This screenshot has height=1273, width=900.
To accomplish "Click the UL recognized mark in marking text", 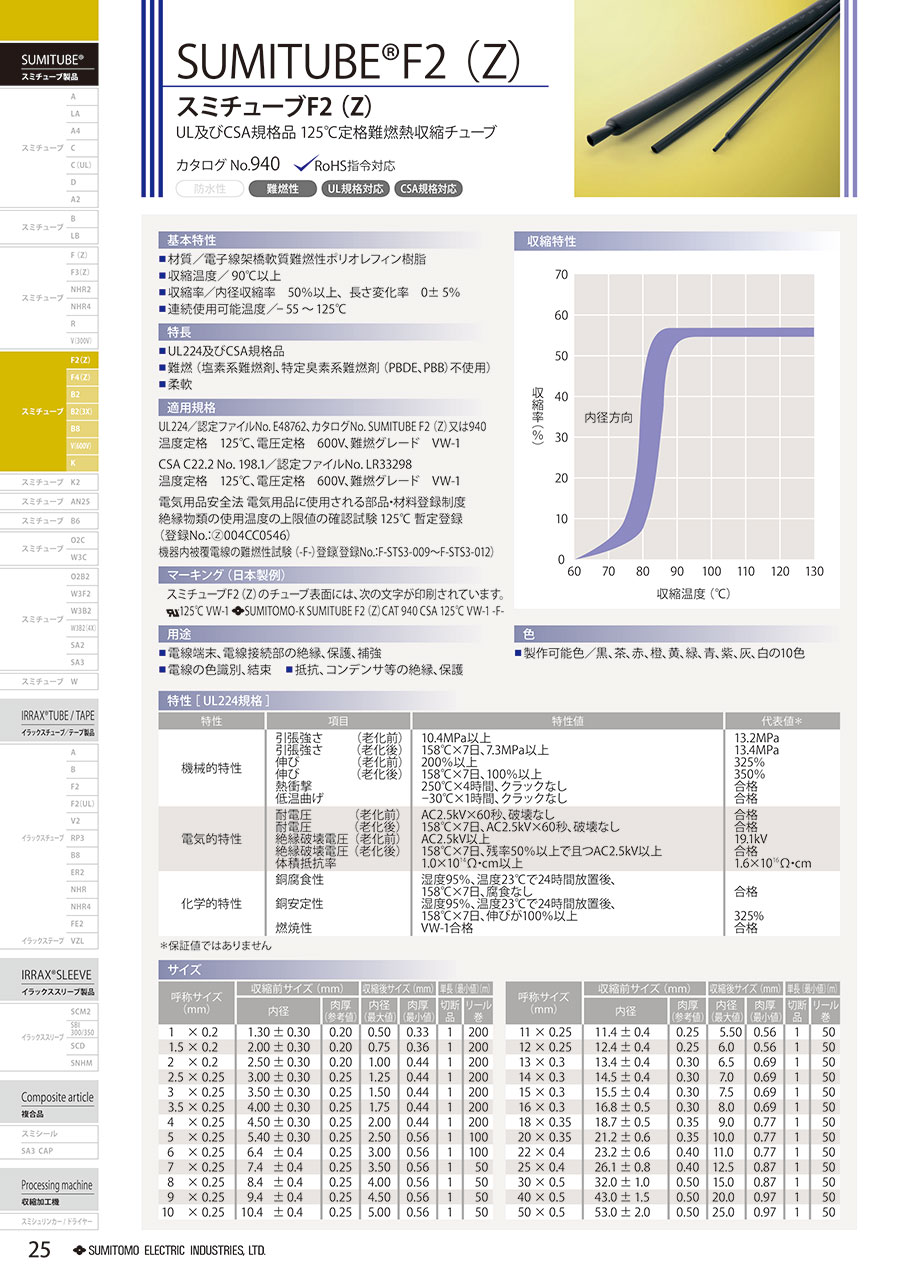I will [x=172, y=610].
